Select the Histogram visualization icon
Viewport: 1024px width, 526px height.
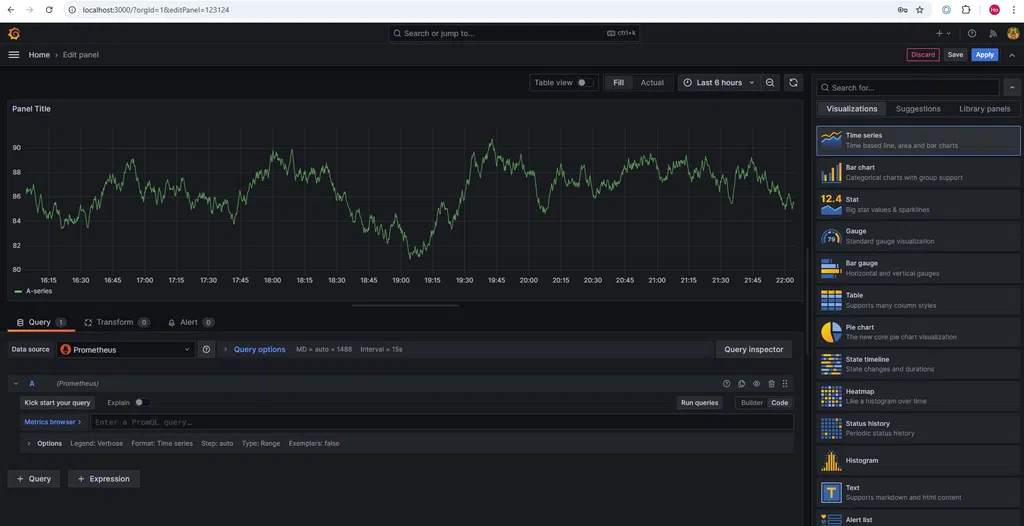pyautogui.click(x=831, y=461)
